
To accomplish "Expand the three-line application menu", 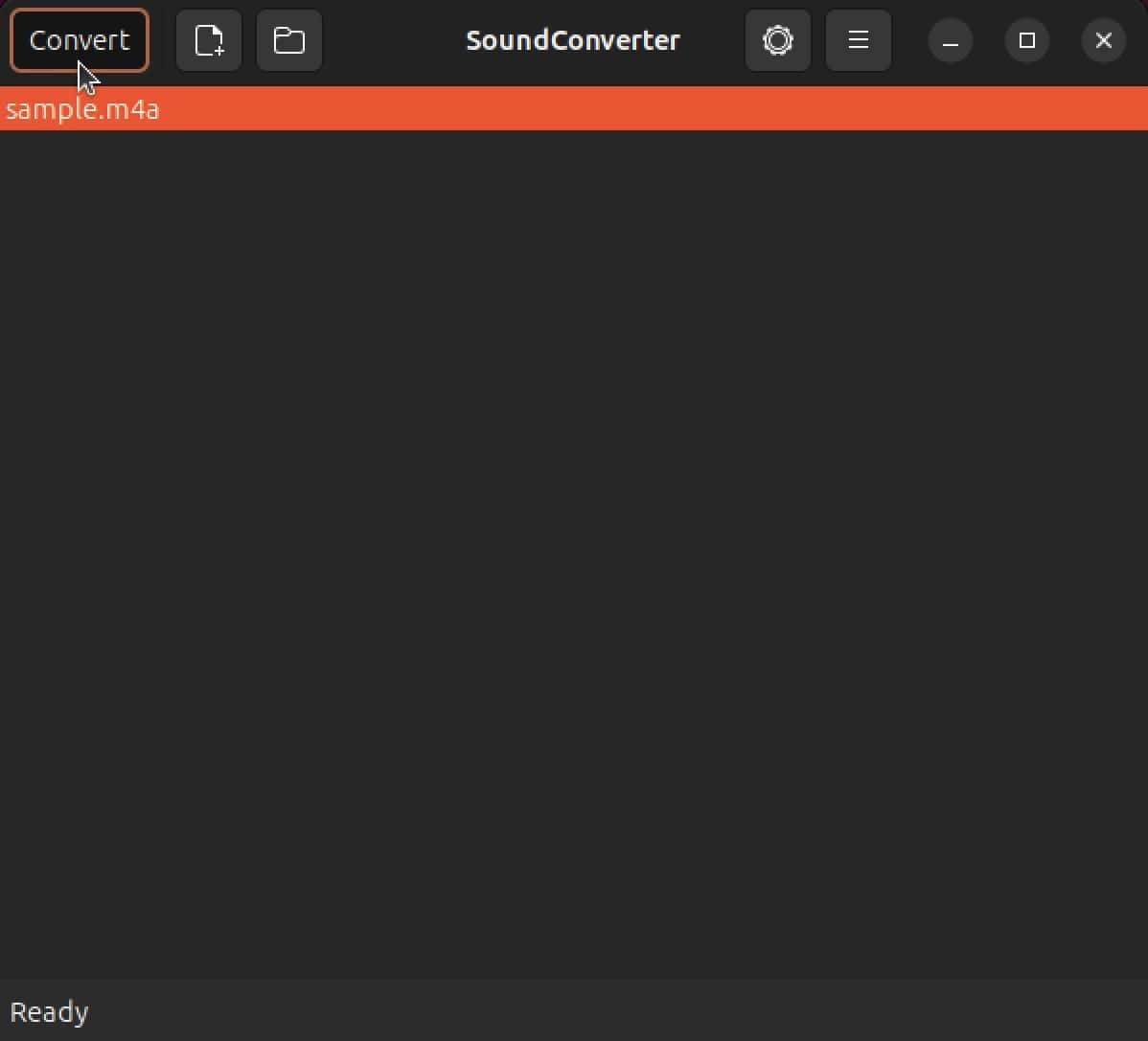I will [x=858, y=40].
